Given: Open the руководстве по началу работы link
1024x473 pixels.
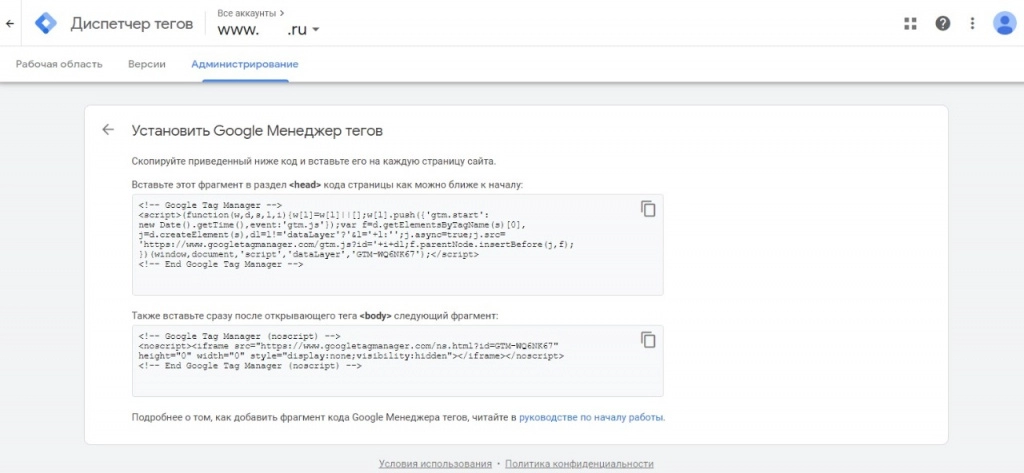Looking at the screenshot, I should point(592,417).
